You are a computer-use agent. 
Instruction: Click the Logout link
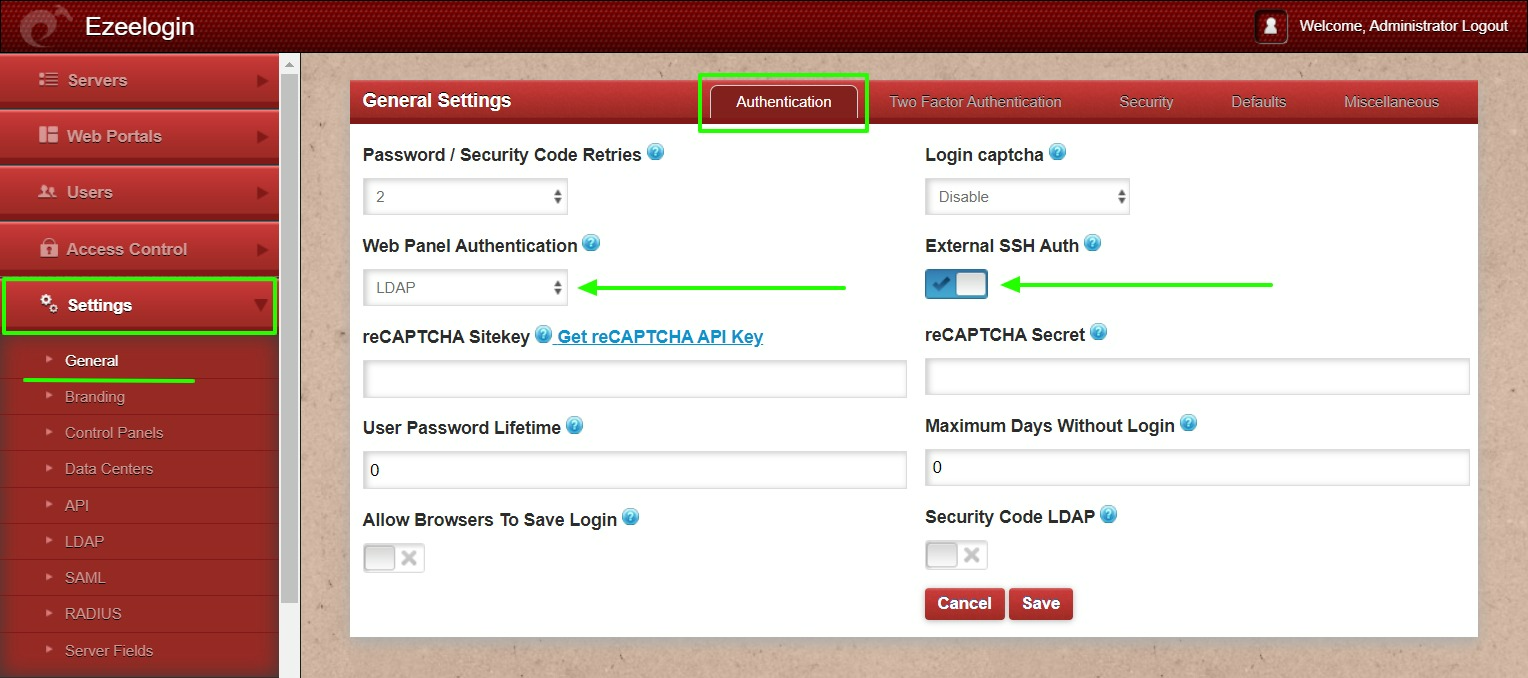point(1484,26)
